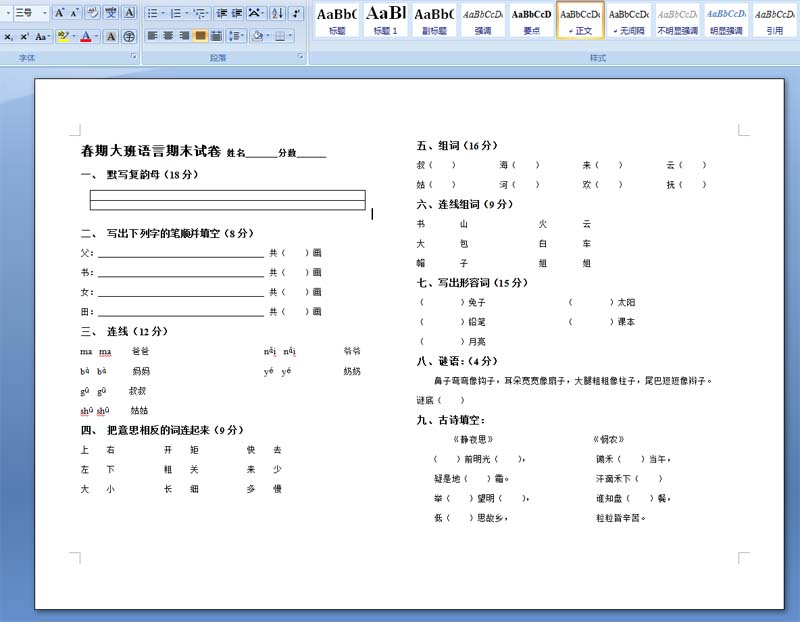
Task: Apply the 明显强调 style
Action: [x=726, y=19]
